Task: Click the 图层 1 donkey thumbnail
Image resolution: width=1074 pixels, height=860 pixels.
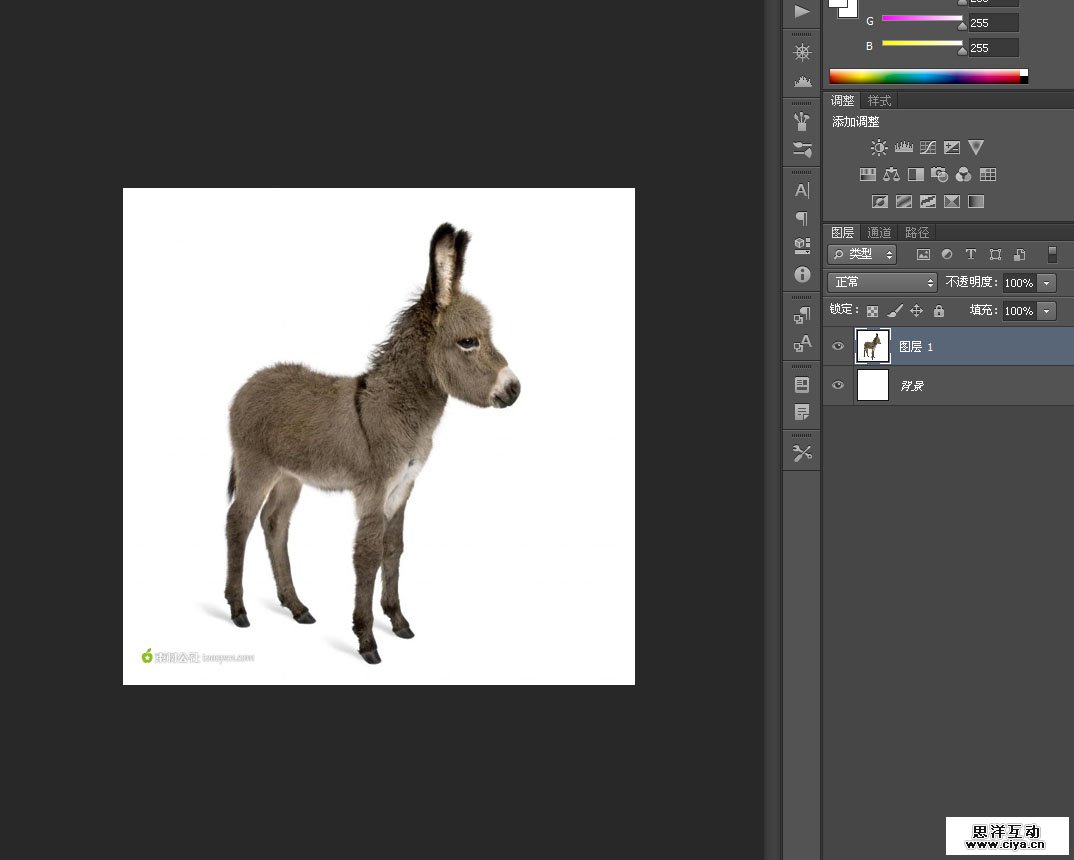Action: (873, 346)
